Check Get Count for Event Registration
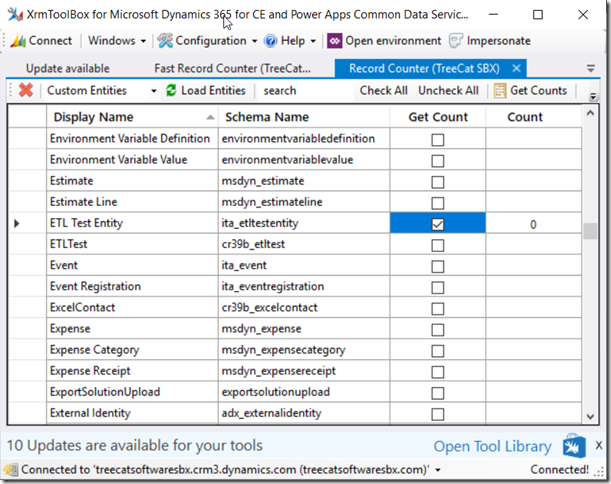Viewport: 611px width, 484px height. [x=438, y=287]
